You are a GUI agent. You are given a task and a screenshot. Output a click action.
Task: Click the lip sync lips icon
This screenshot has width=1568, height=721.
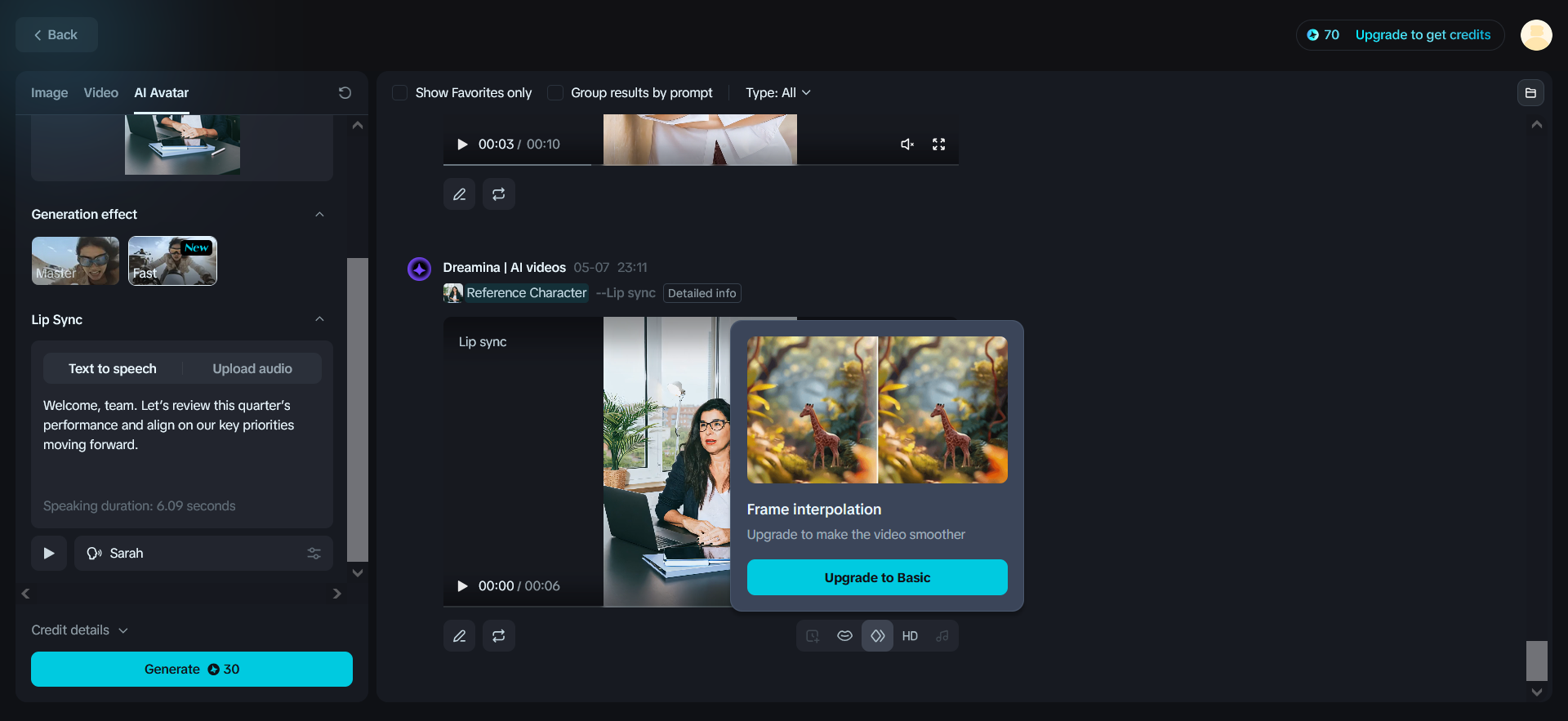pos(845,636)
